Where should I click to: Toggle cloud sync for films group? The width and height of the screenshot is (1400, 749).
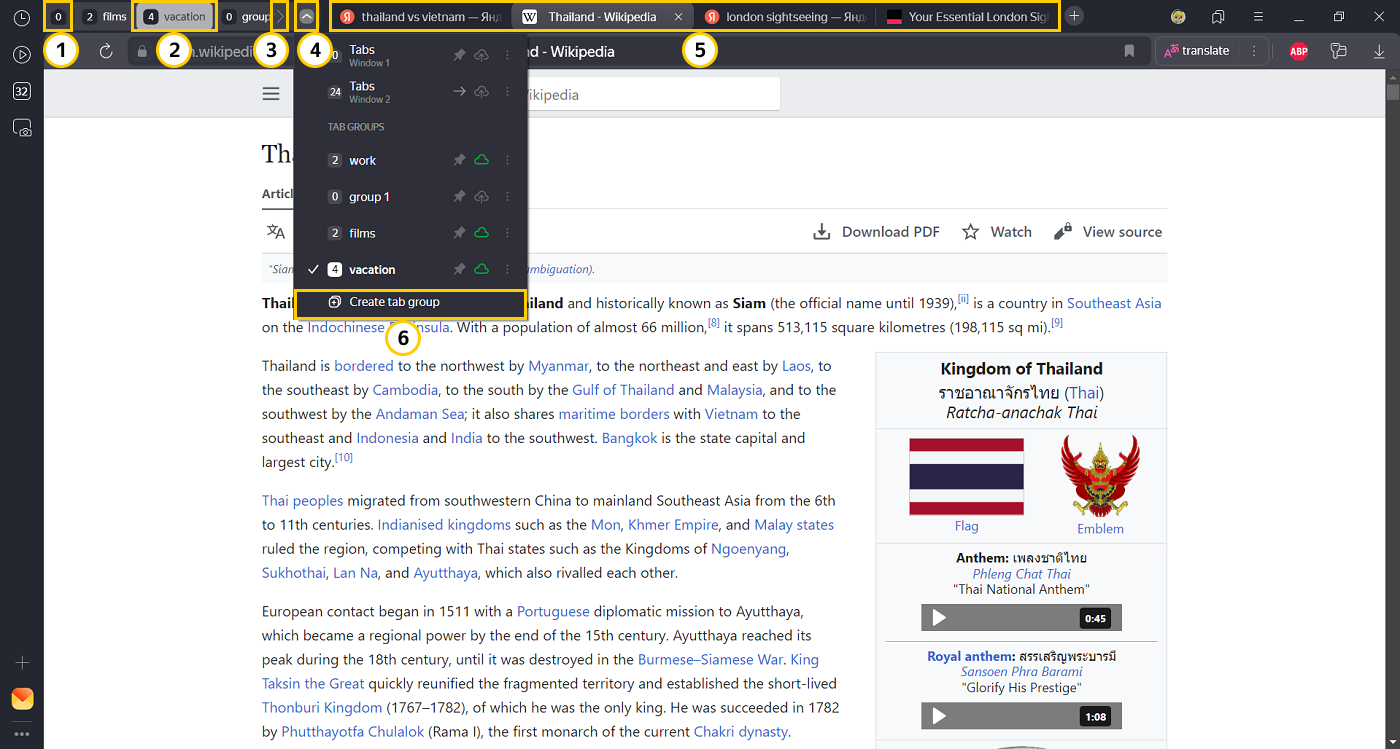[x=481, y=233]
